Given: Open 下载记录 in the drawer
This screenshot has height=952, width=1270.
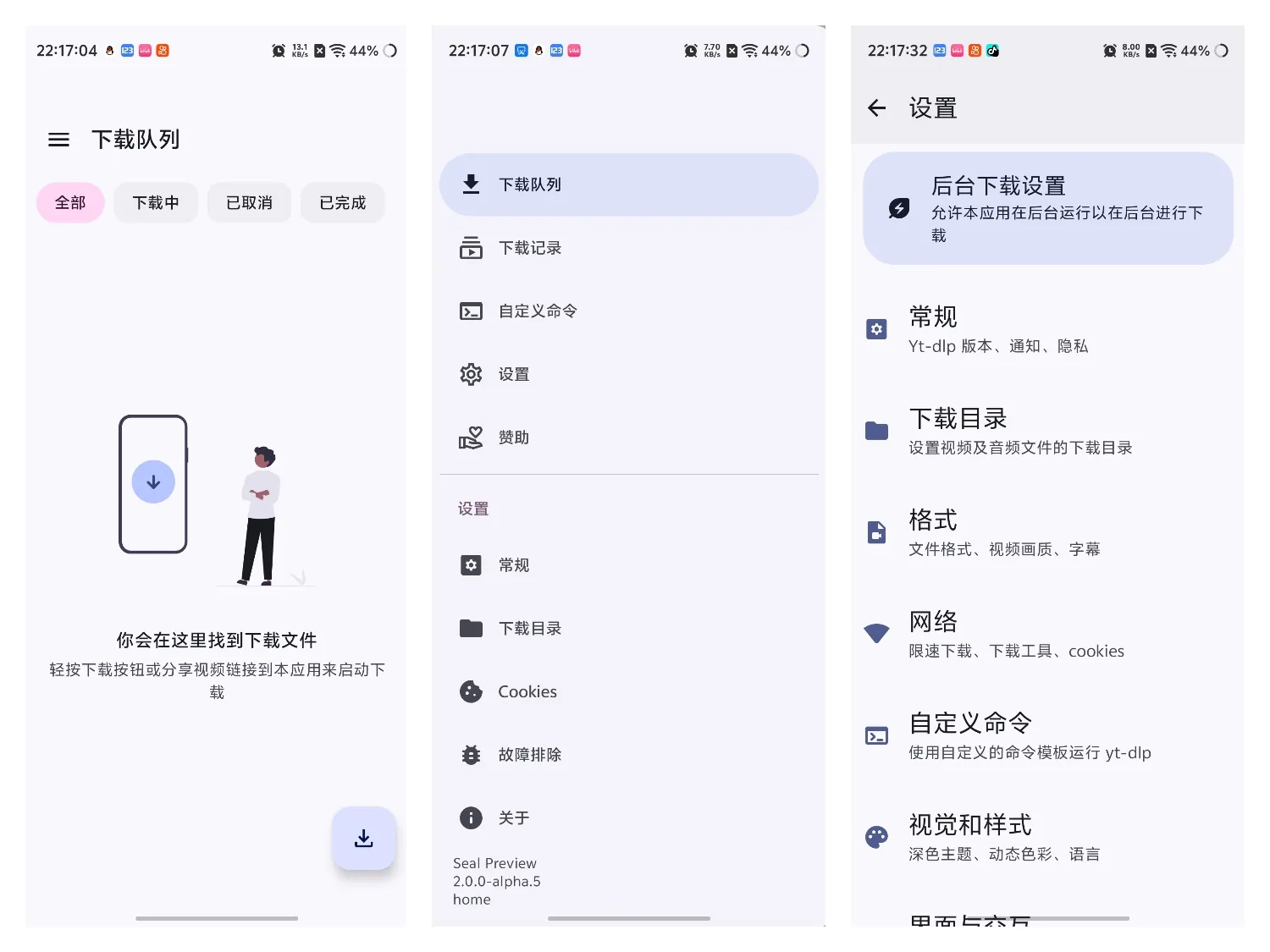Looking at the screenshot, I should [628, 248].
